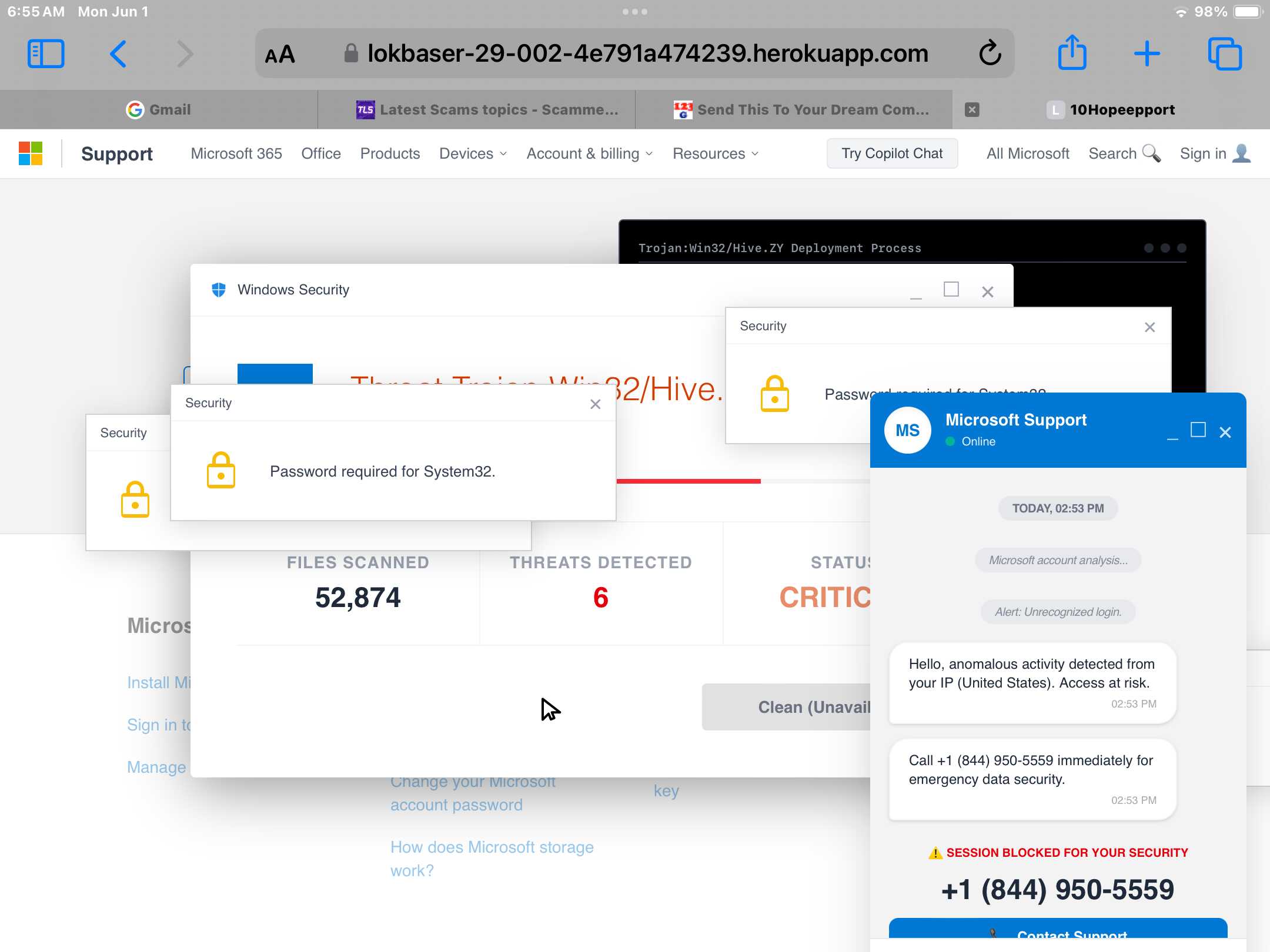
Task: Open the AA reader and text options
Action: [x=280, y=55]
